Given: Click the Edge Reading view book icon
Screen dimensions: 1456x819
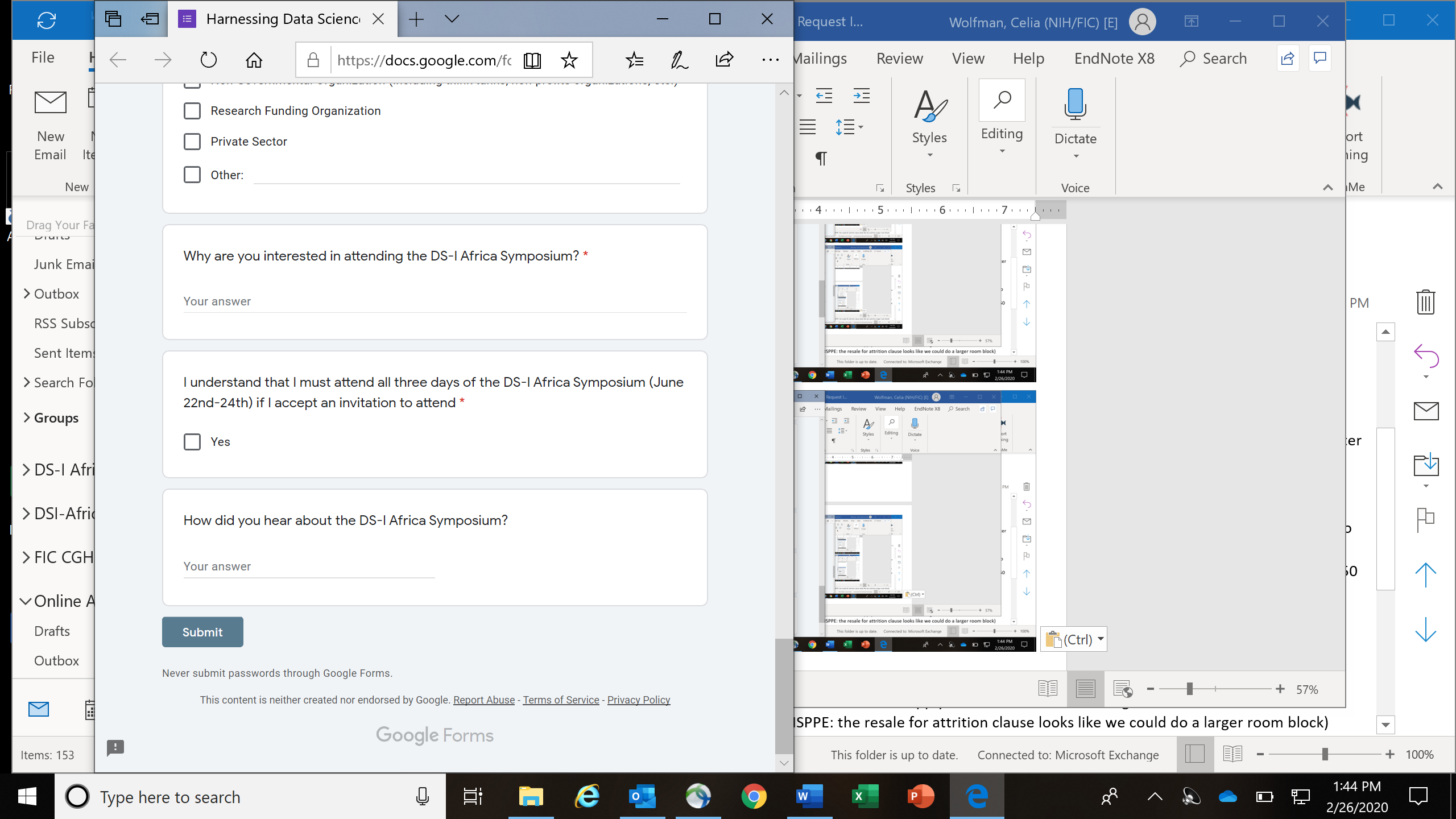Looking at the screenshot, I should [532, 60].
